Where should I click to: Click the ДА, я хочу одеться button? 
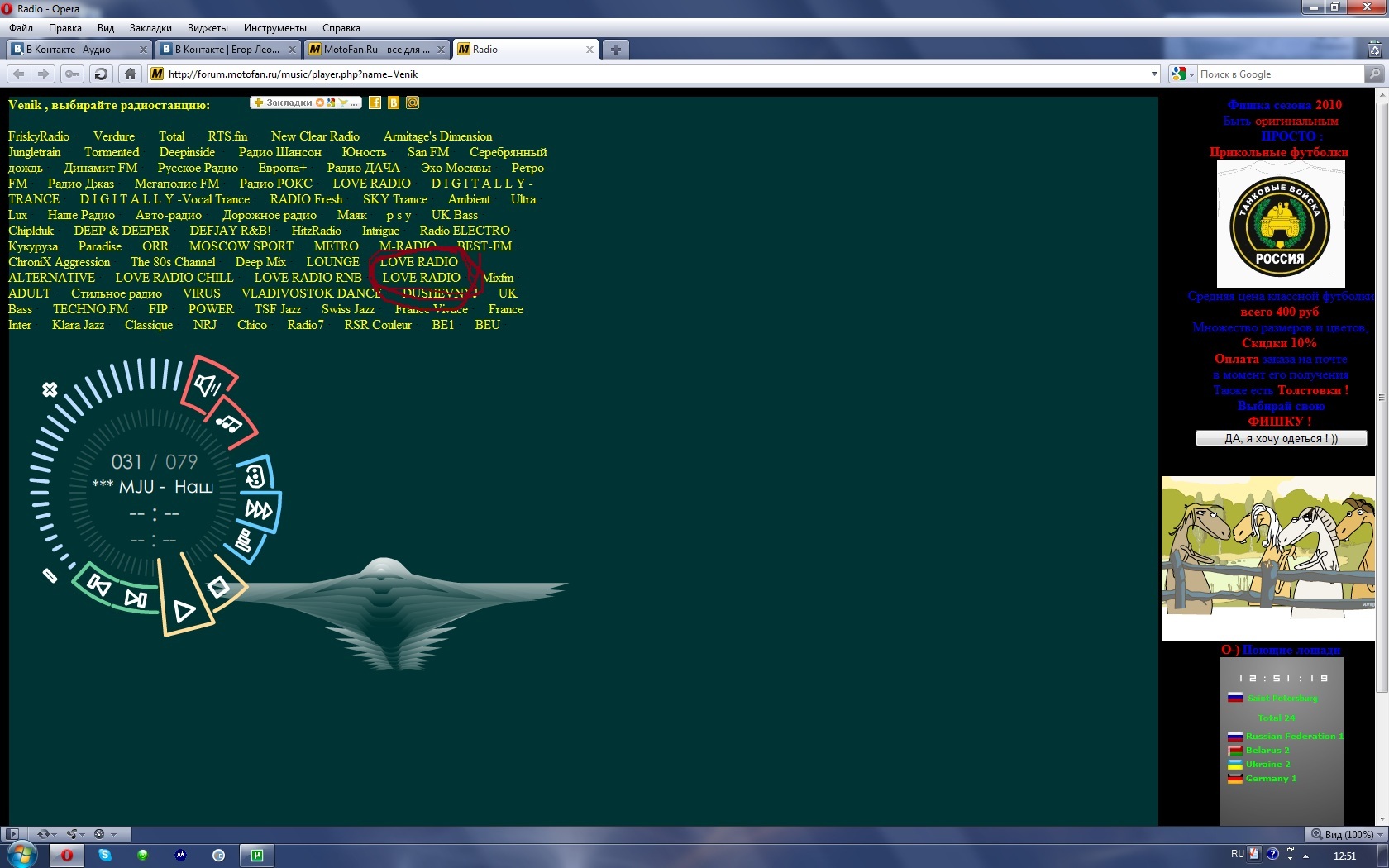[1281, 438]
